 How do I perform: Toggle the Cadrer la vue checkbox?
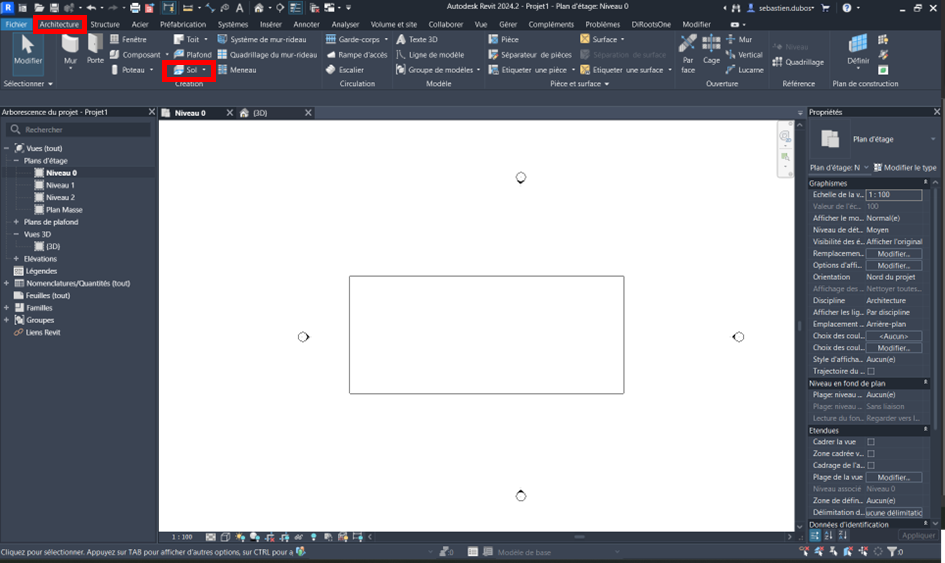tap(871, 442)
